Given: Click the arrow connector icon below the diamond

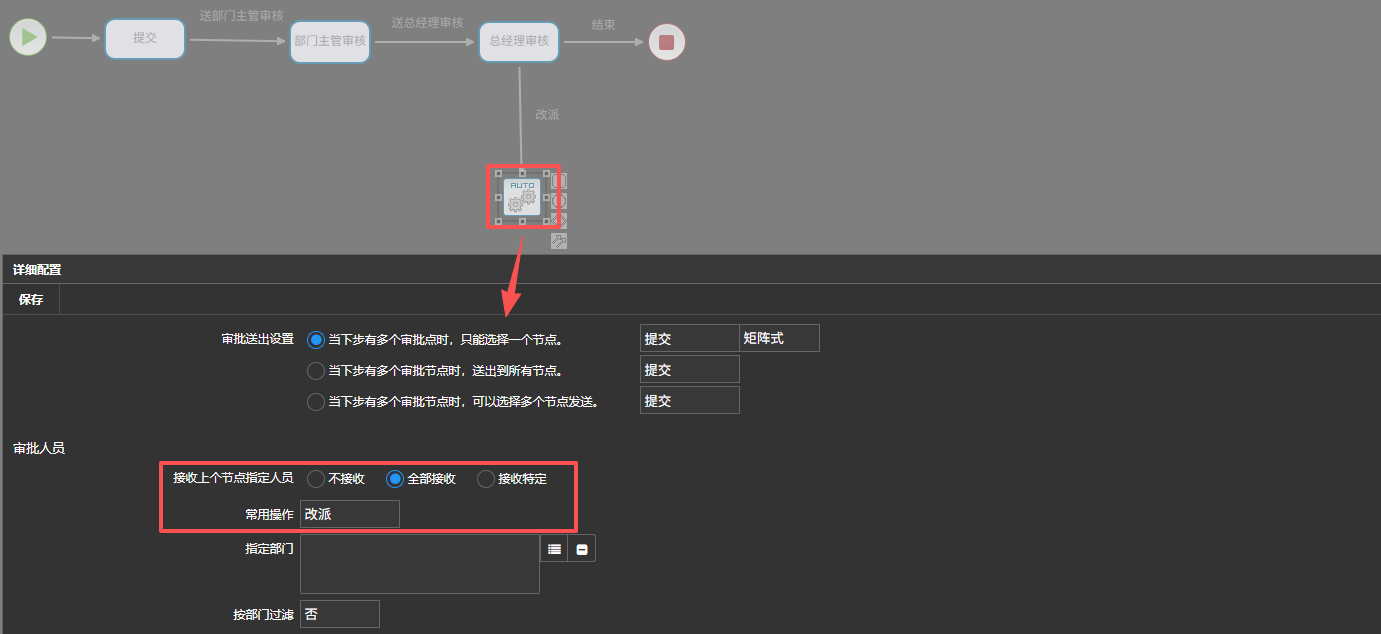Looking at the screenshot, I should [x=559, y=241].
